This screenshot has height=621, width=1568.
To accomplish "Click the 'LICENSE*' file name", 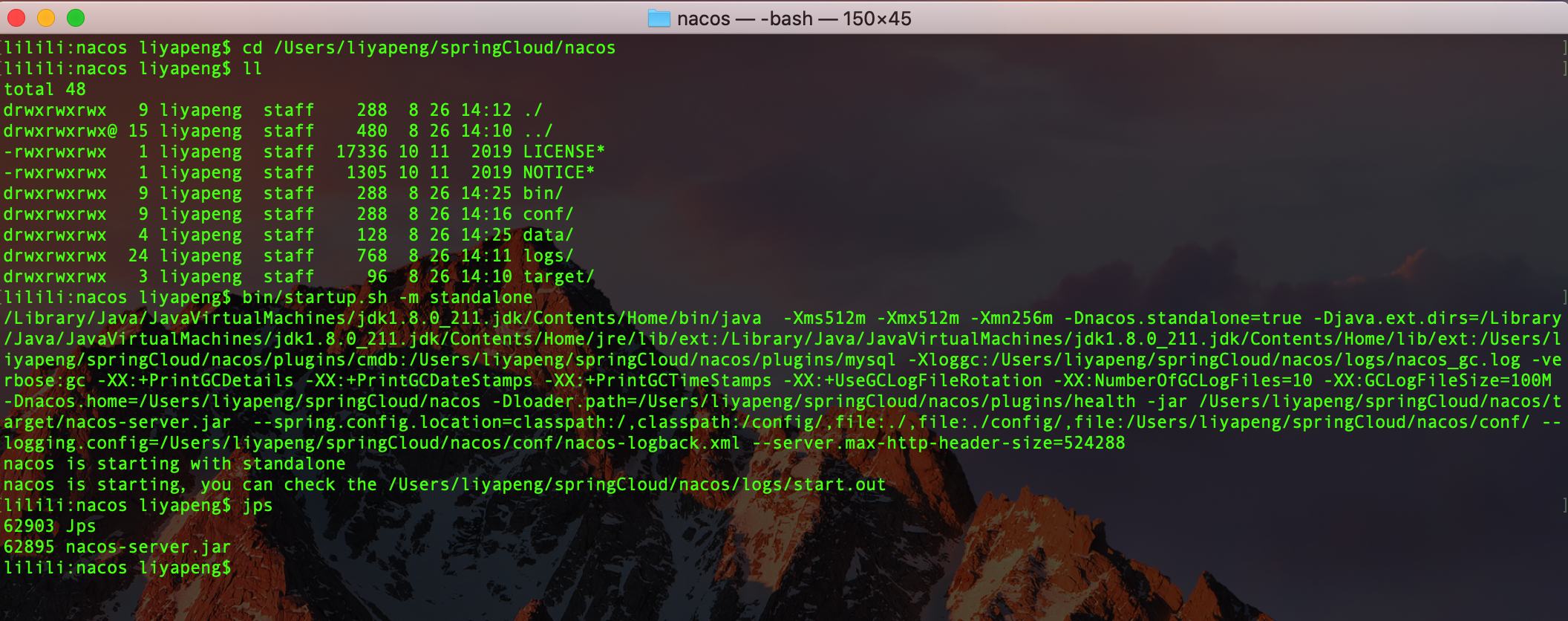I will point(564,152).
